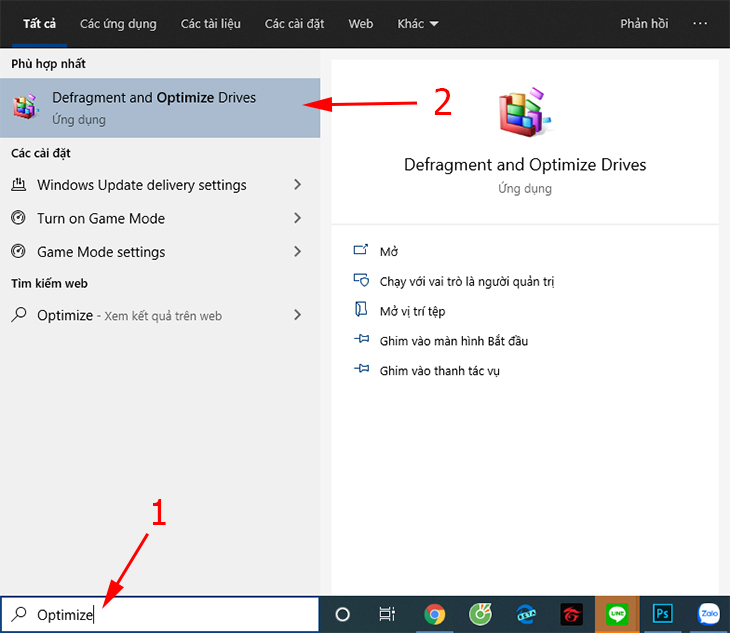Open Photoshop from taskbar
730x633 pixels.
point(662,614)
